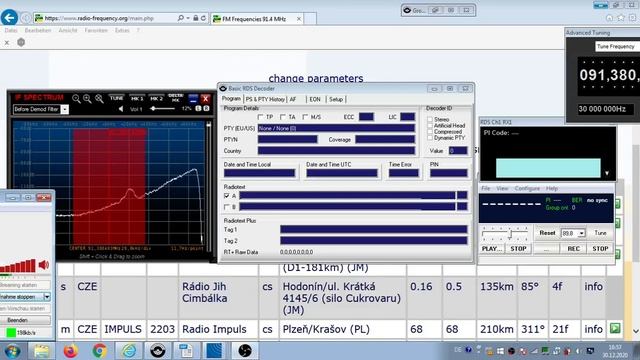Click the padlock security icon in address bar
This screenshot has height=360, width=640.
pyautogui.click(x=196, y=18)
